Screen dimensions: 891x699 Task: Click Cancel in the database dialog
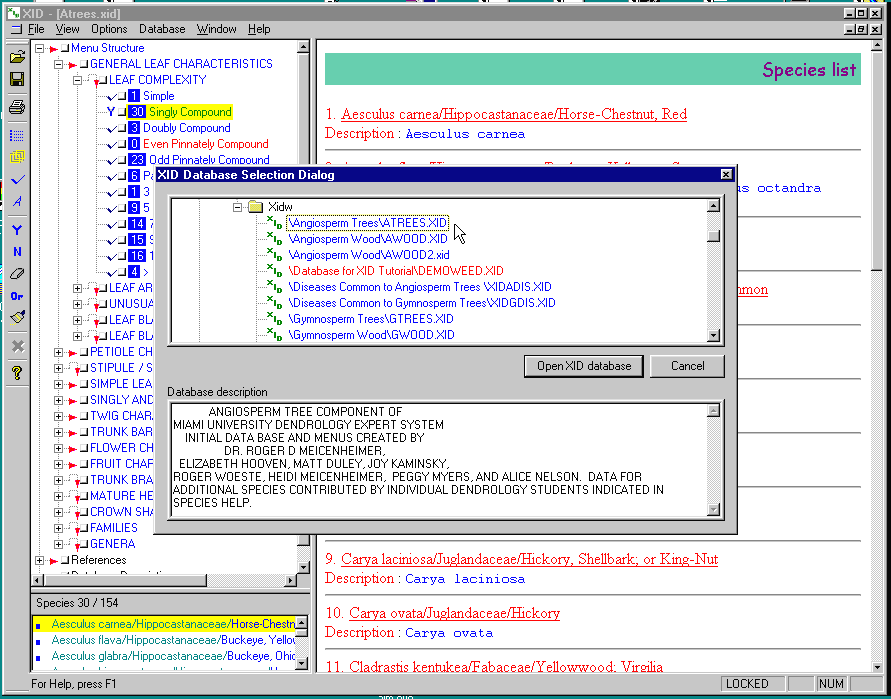coord(687,366)
